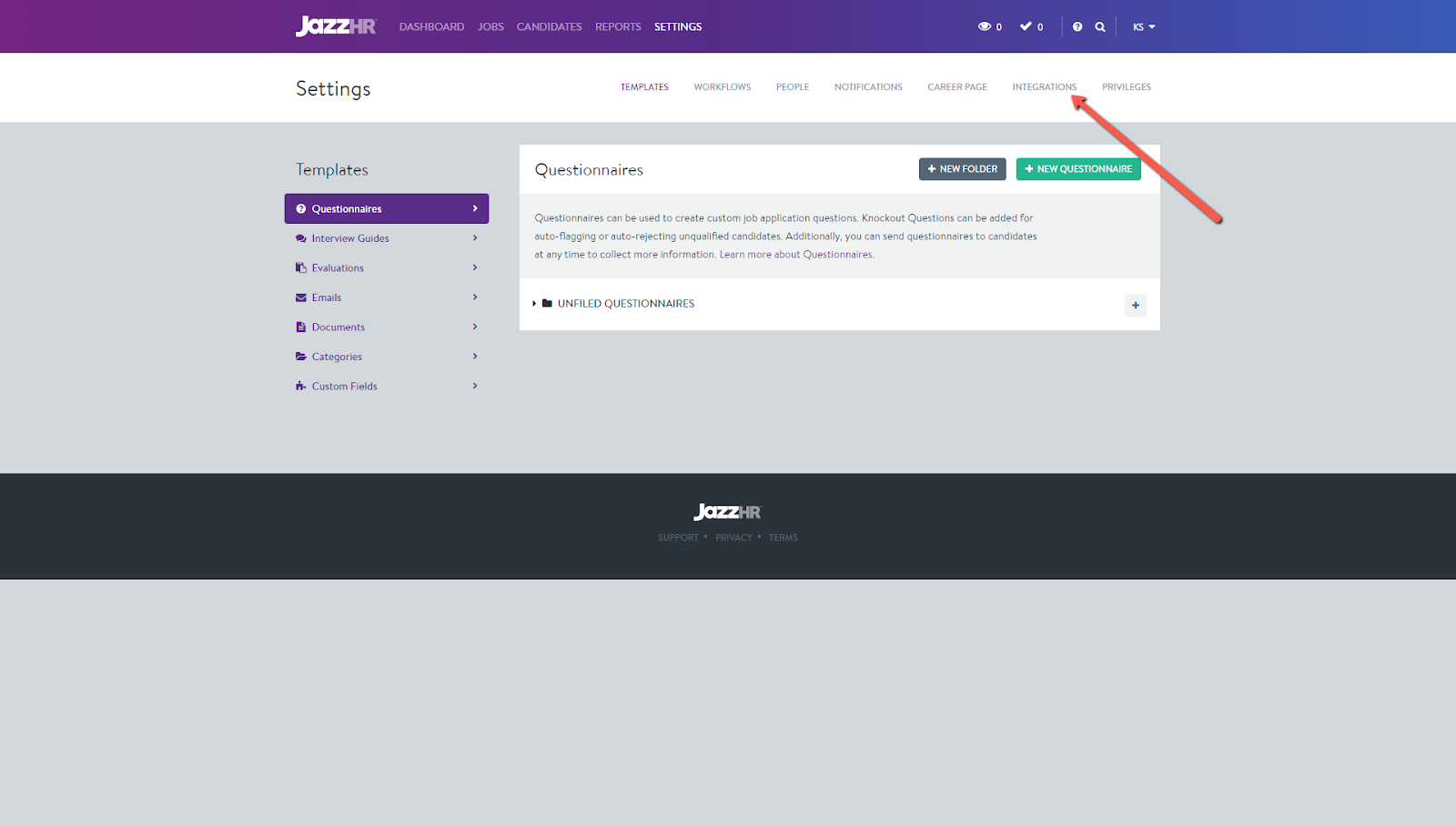Open the eye watch-list icon in header
Image resolution: width=1456 pixels, height=826 pixels.
pyautogui.click(x=985, y=26)
